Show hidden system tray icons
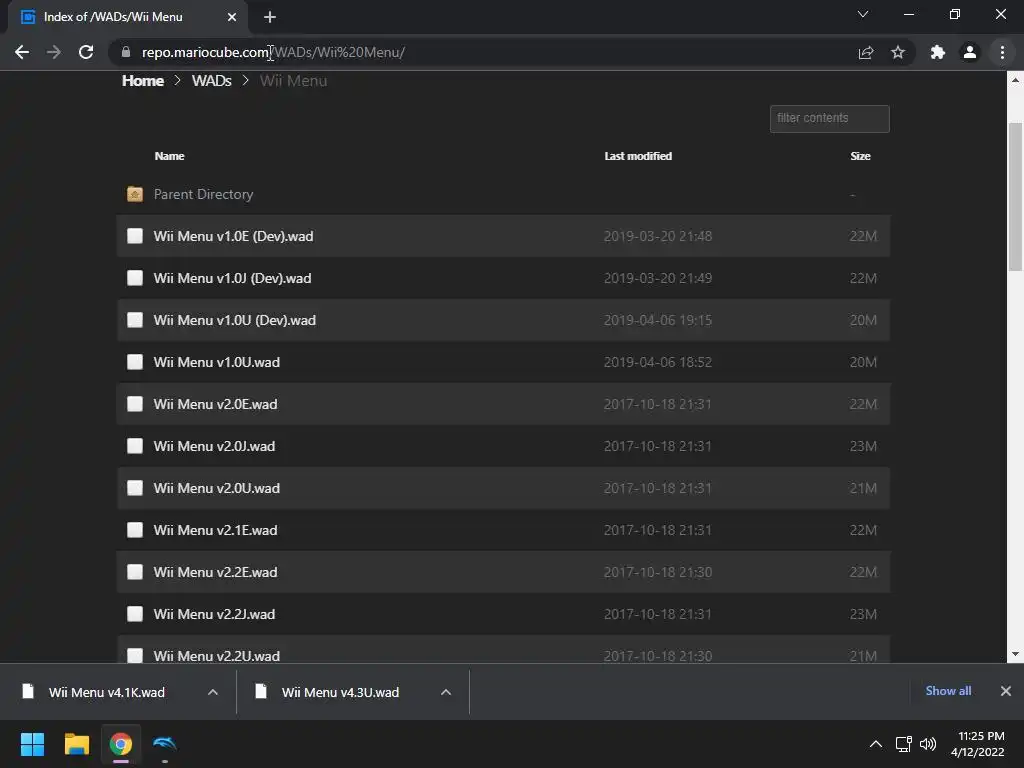The width and height of the screenshot is (1024, 768). [x=876, y=744]
